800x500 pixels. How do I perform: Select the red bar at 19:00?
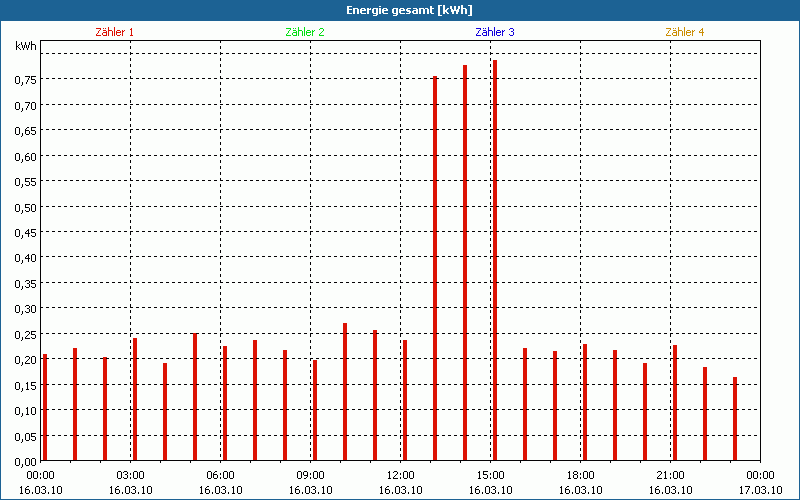(x=615, y=405)
